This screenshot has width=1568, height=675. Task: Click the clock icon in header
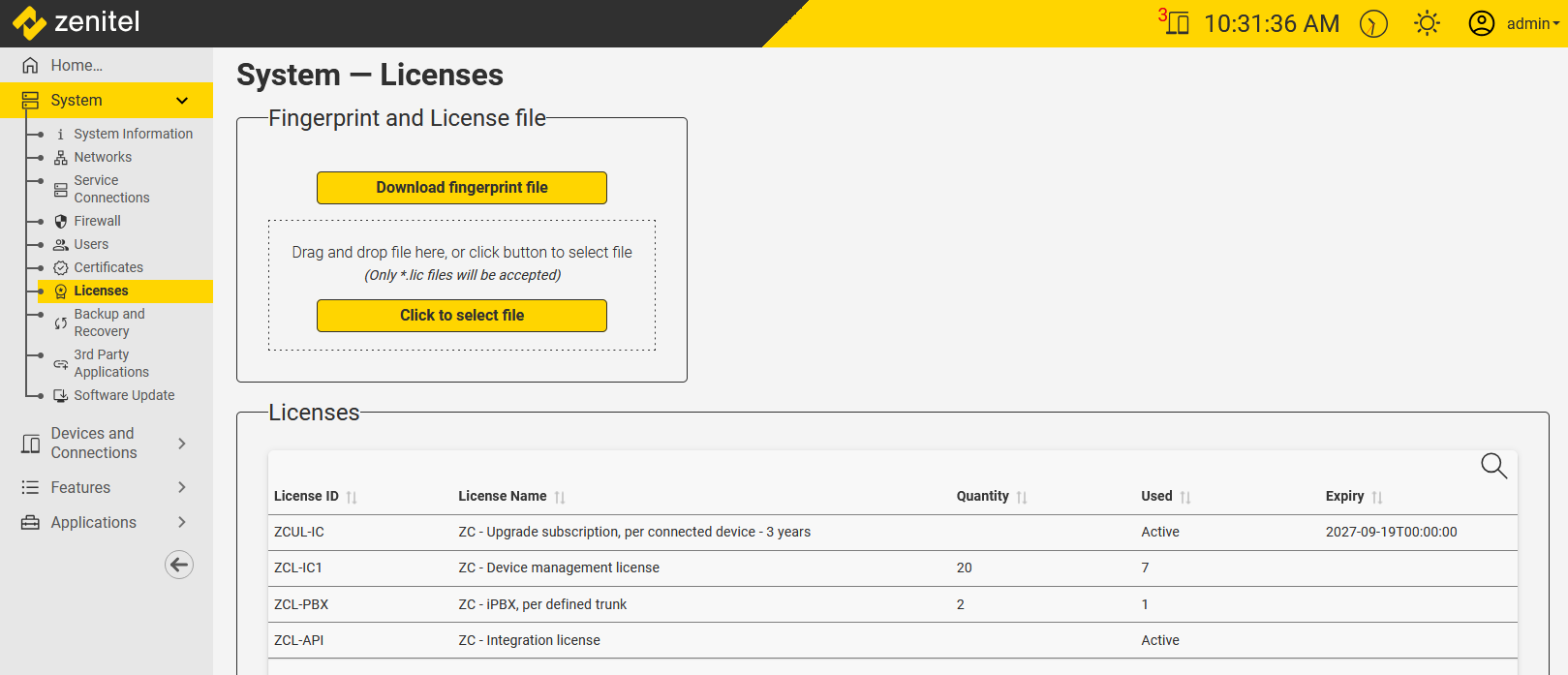[x=1372, y=23]
